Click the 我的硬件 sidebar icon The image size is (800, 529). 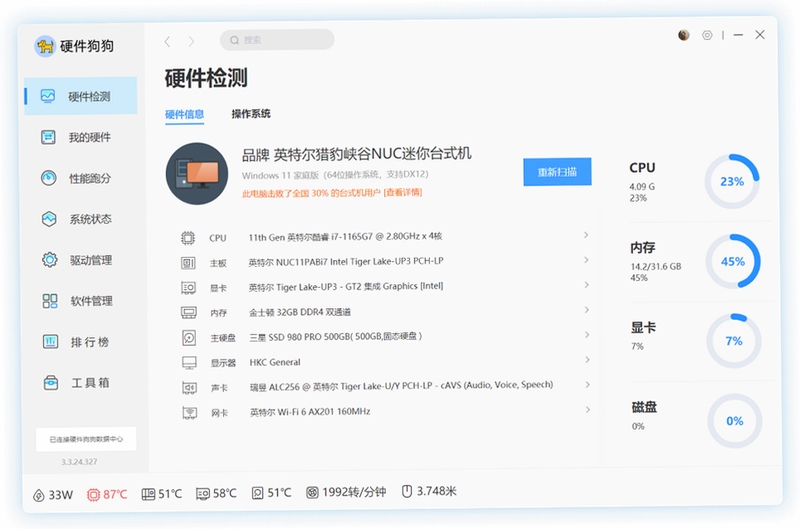pos(48,137)
